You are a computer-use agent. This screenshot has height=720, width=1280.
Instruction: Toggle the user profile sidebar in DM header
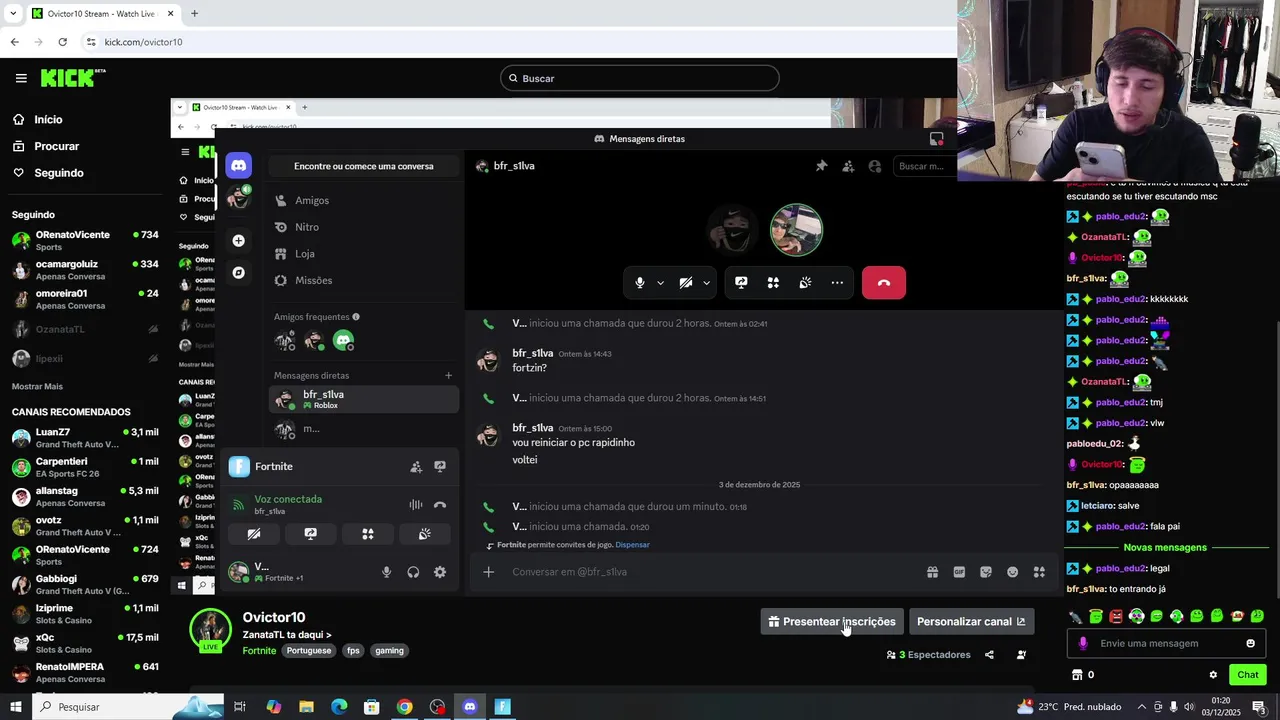875,166
